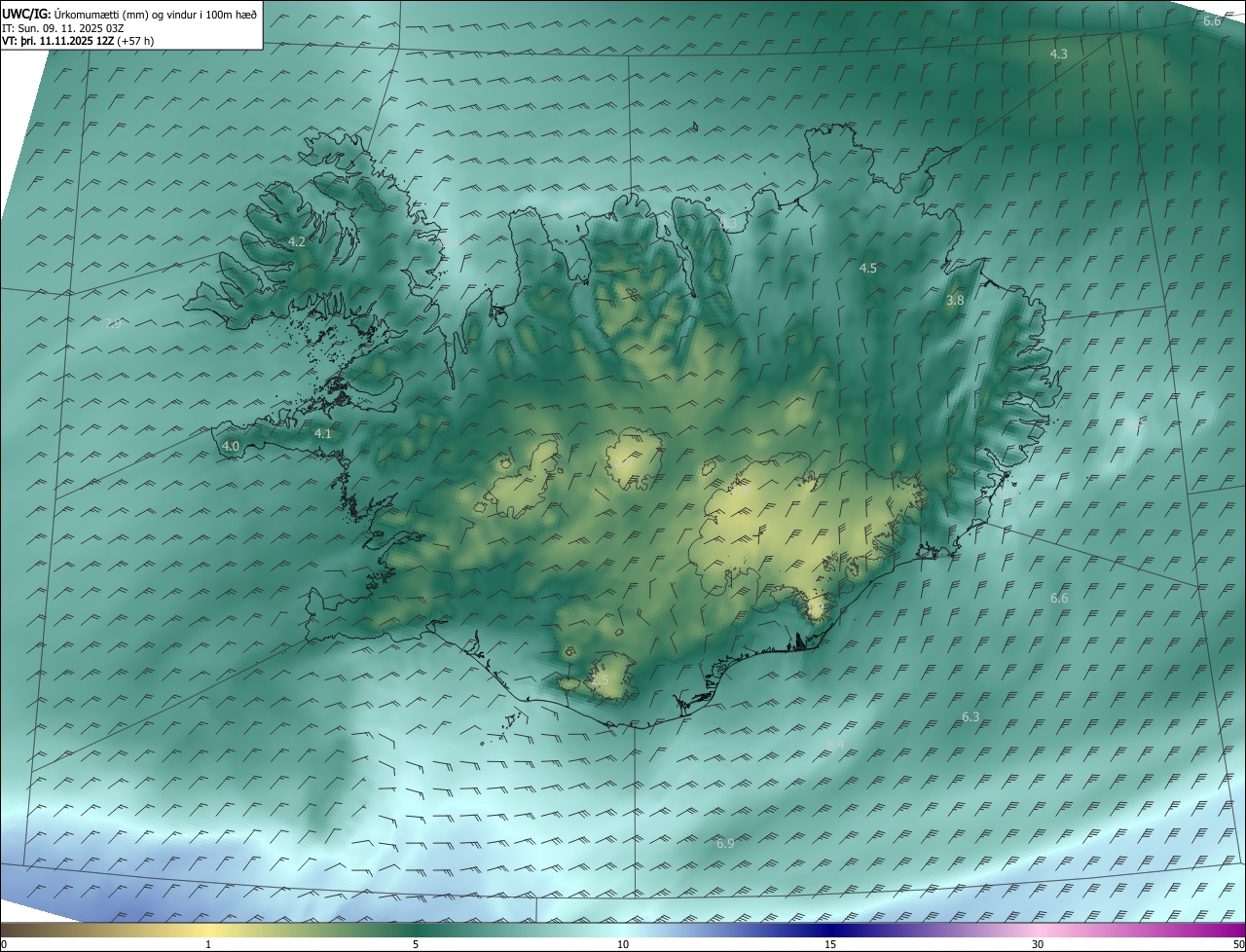Click the map title 'Úrkomumætti (mm) og vindur í 100m hæð'

pyautogui.click(x=156, y=15)
